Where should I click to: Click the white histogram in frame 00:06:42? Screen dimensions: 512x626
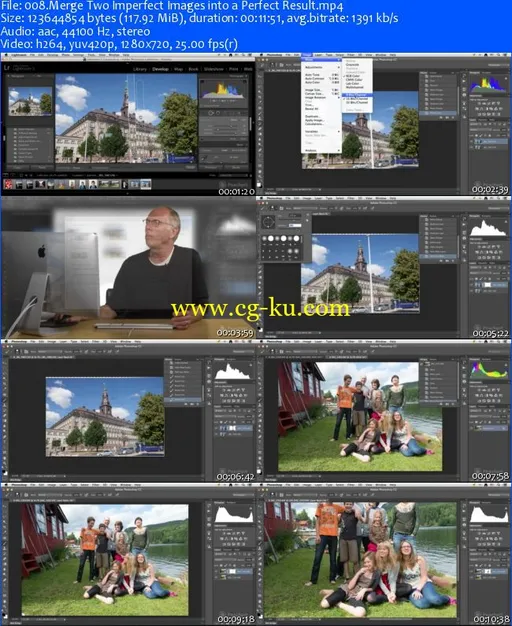tap(234, 371)
